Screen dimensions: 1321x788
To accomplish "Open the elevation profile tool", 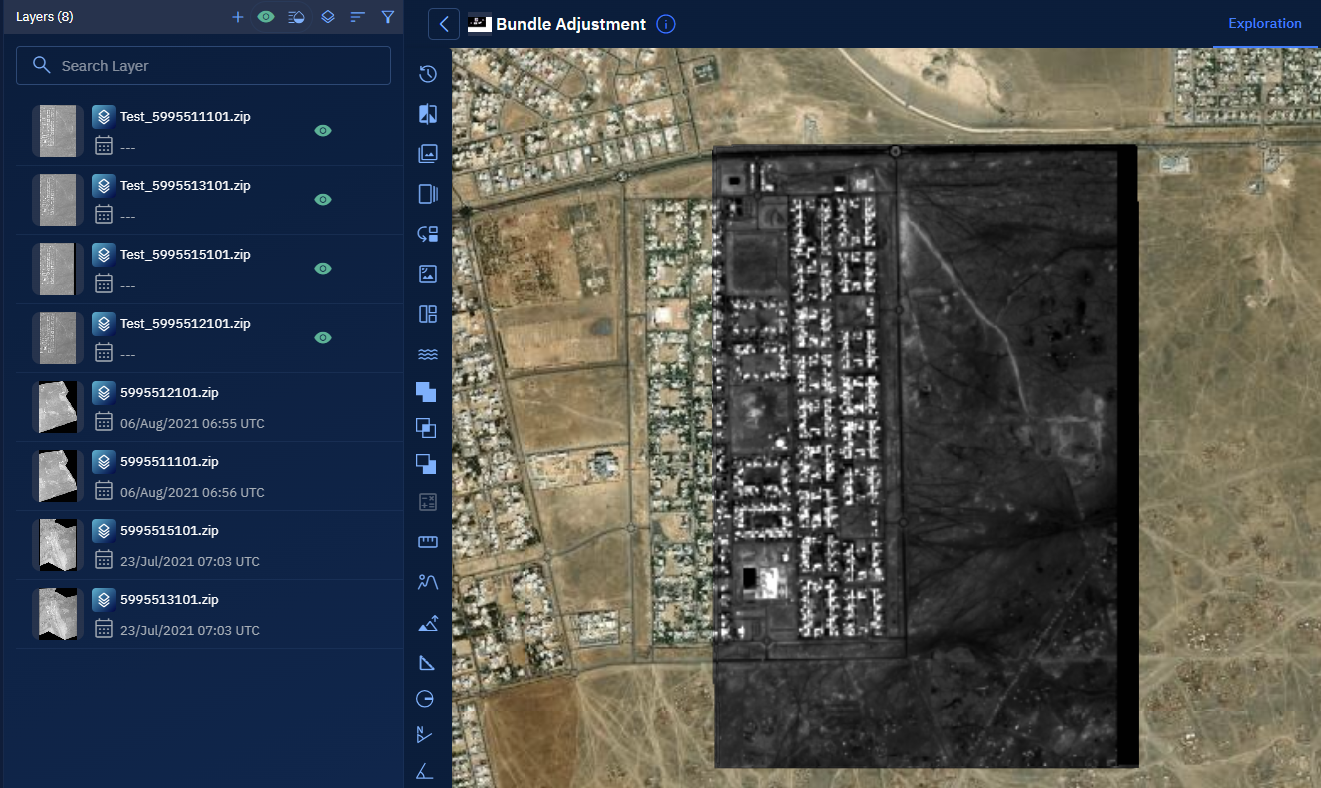I will pyautogui.click(x=427, y=581).
